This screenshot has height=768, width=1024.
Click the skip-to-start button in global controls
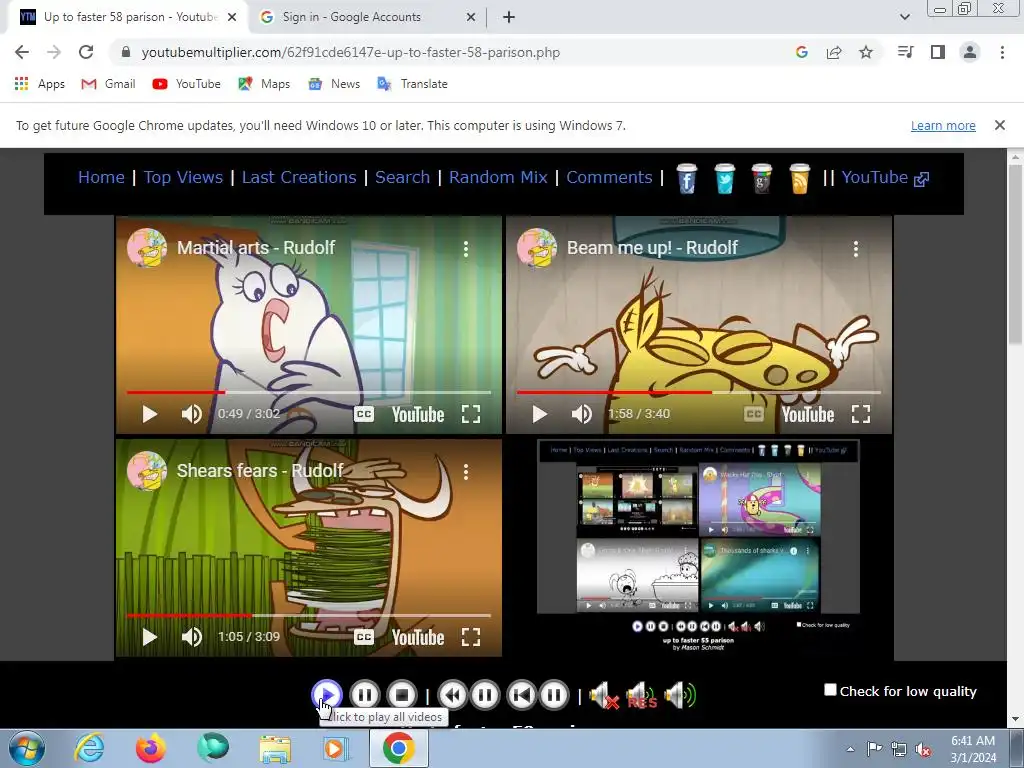coord(521,695)
